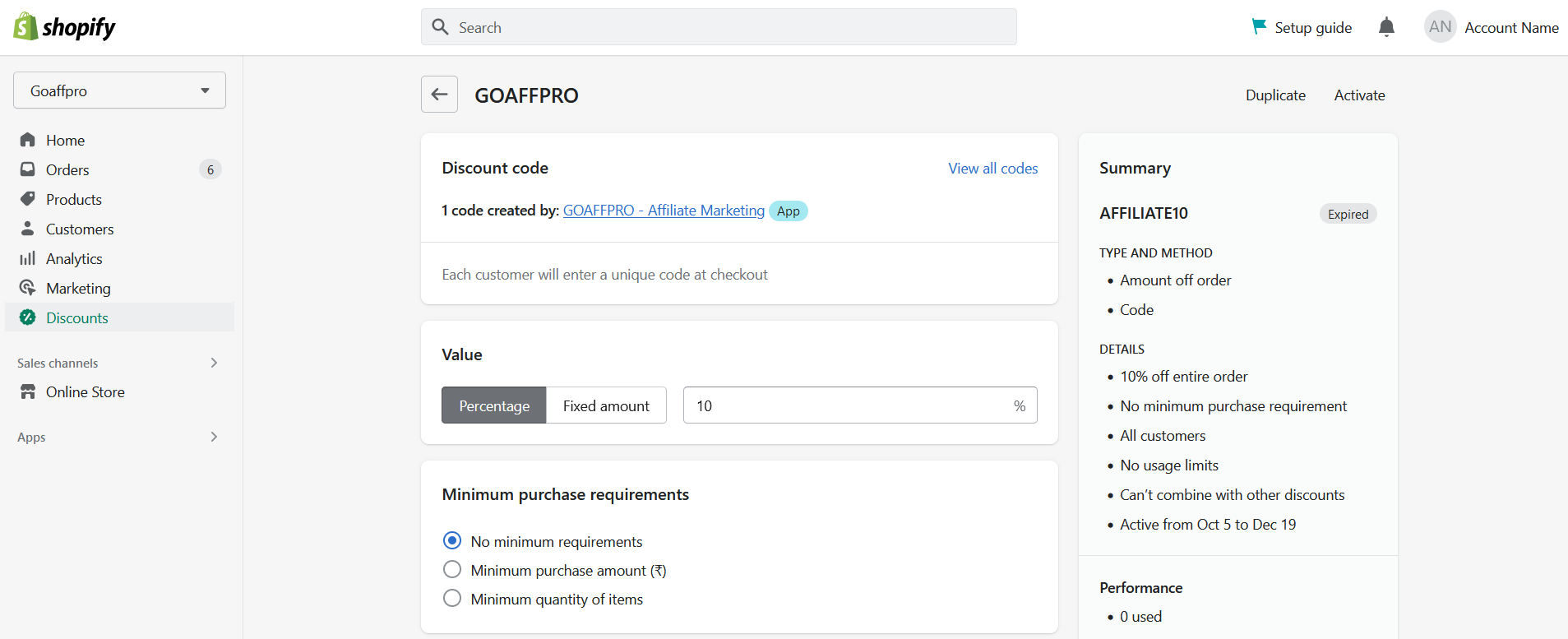Click the View all codes link
The width and height of the screenshot is (1568, 639).
coord(992,168)
